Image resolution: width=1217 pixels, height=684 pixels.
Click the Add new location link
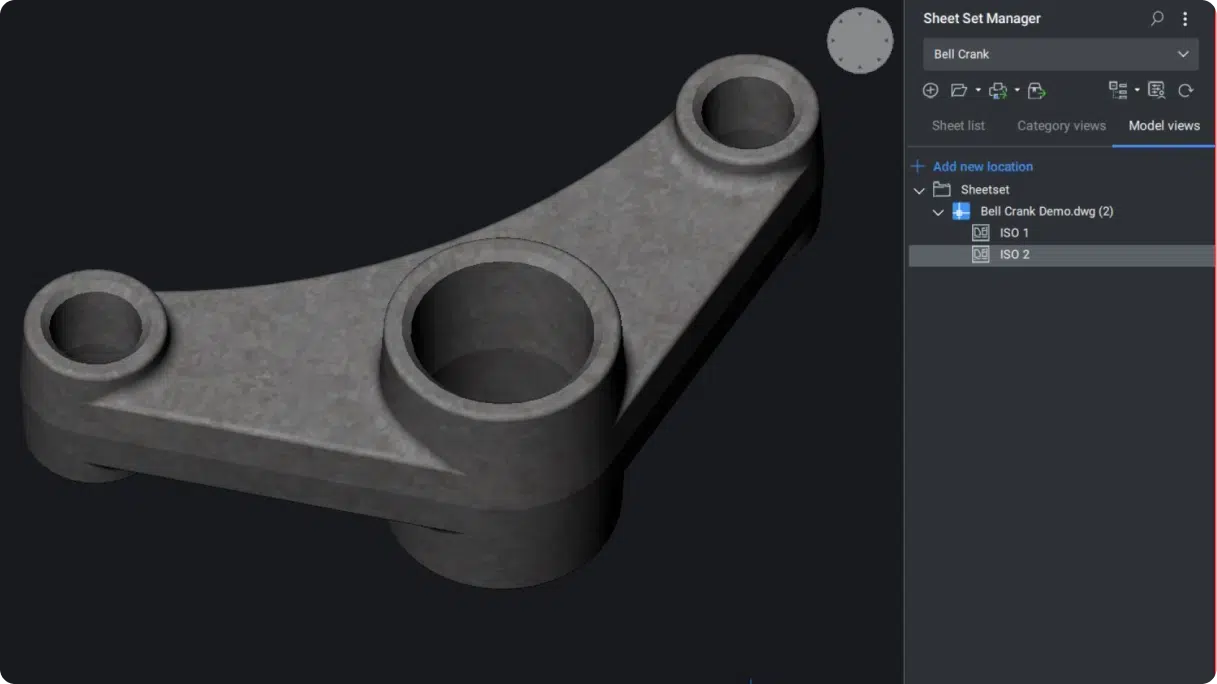pyautogui.click(x=982, y=167)
